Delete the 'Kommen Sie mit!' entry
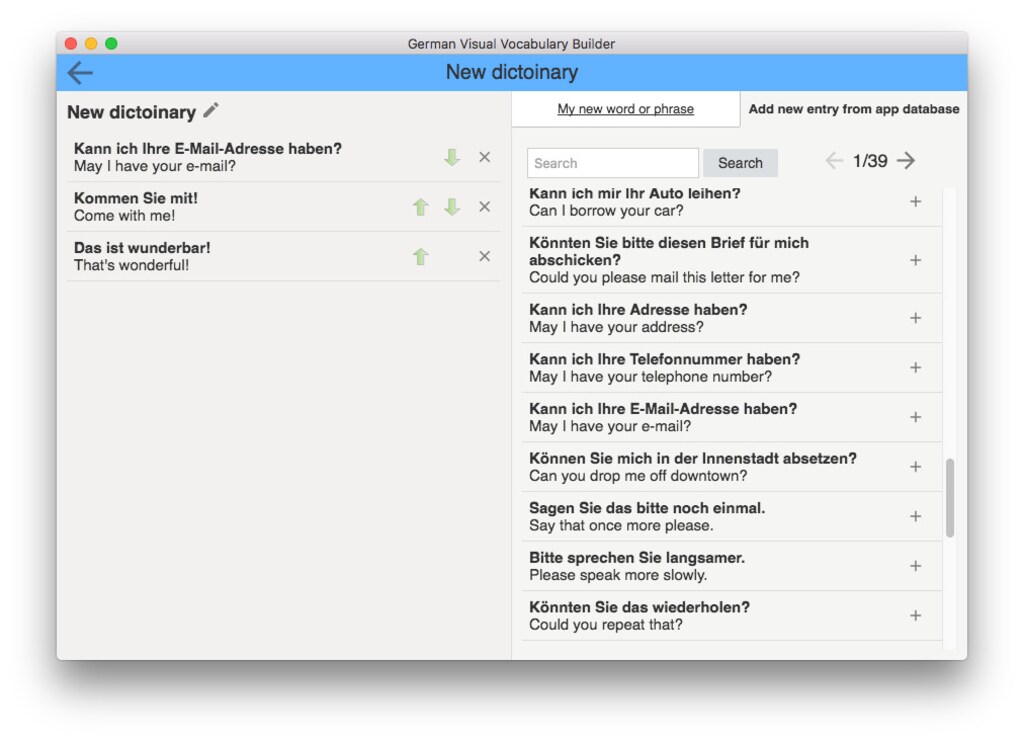Screen dimensions: 1024x741 [x=485, y=207]
